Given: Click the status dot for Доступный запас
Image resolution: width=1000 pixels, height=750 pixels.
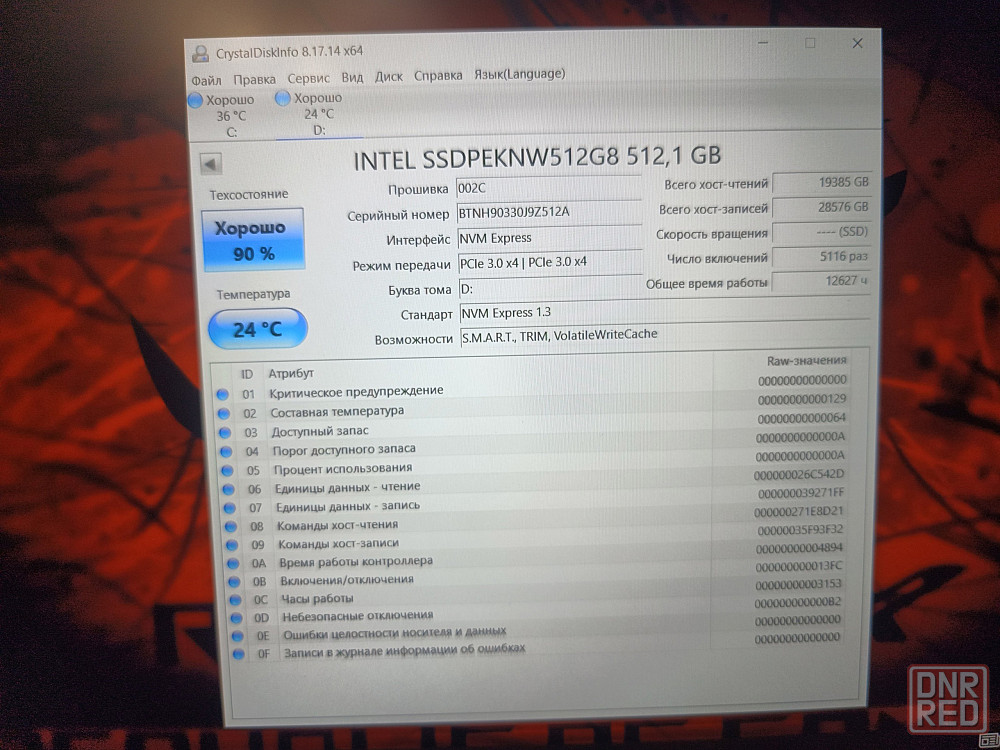Looking at the screenshot, I should [224, 432].
